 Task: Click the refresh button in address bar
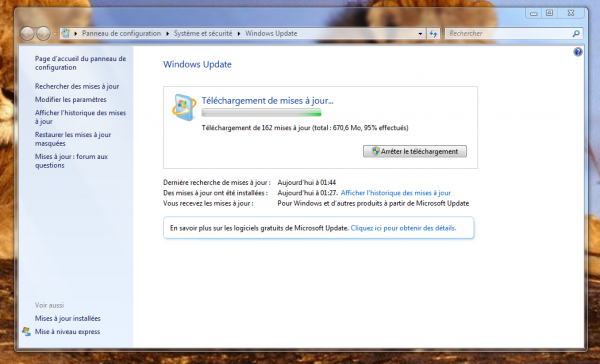pyautogui.click(x=433, y=34)
